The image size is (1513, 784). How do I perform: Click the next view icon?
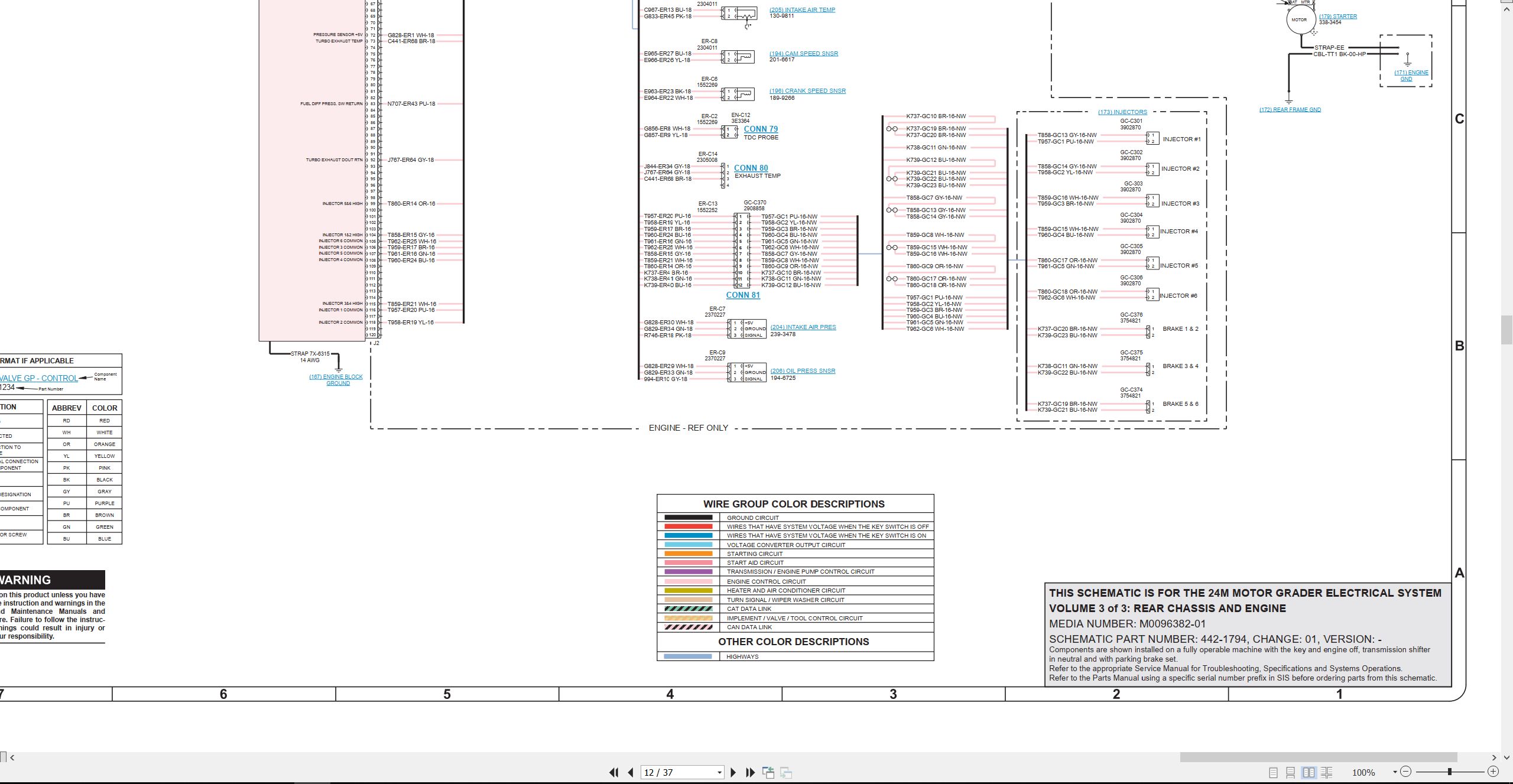coord(786,772)
